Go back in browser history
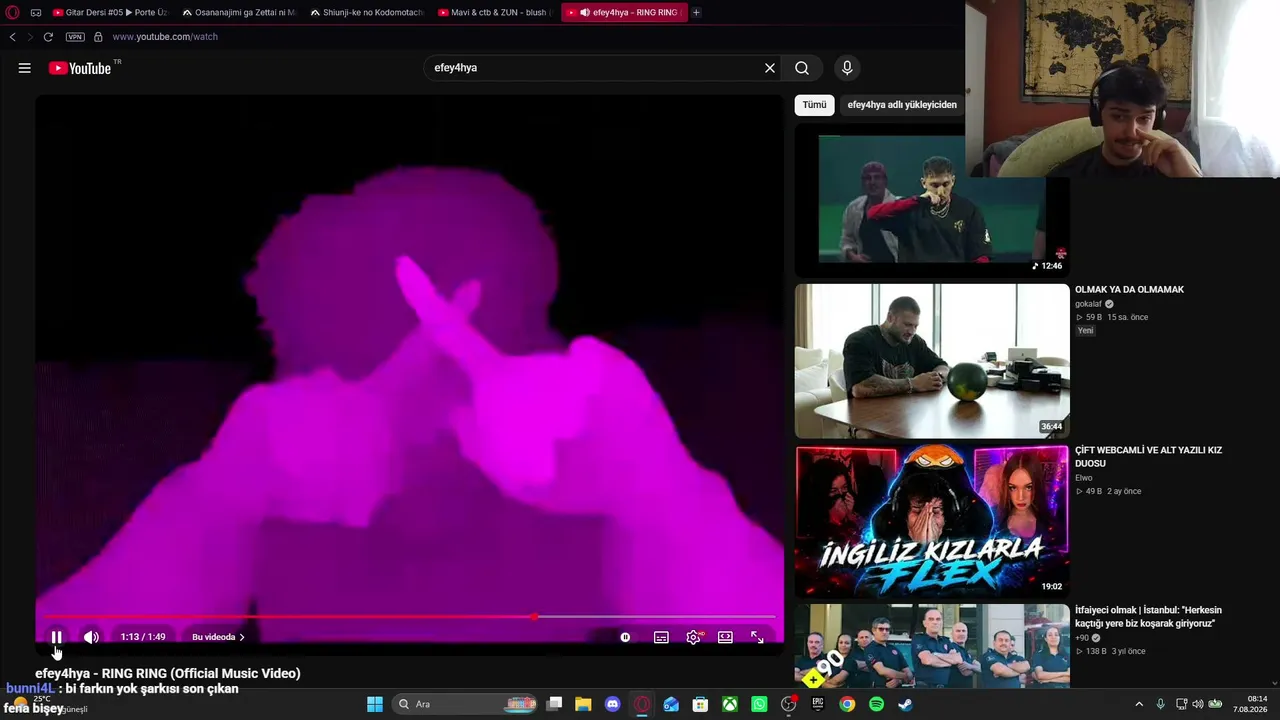1280x720 pixels. pyautogui.click(x=12, y=37)
